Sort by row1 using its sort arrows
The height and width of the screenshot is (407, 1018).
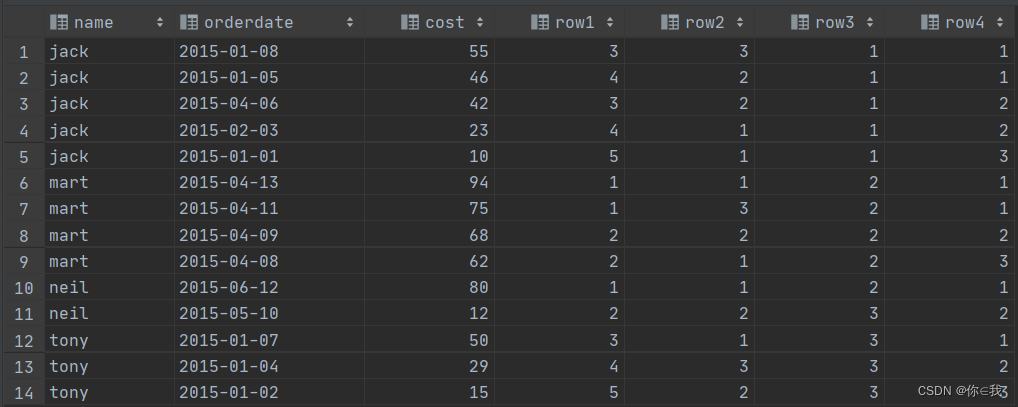pos(610,22)
